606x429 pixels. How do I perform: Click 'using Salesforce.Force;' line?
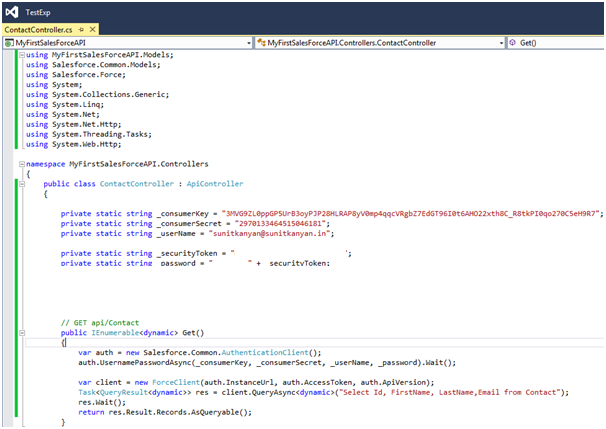[x=76, y=75]
